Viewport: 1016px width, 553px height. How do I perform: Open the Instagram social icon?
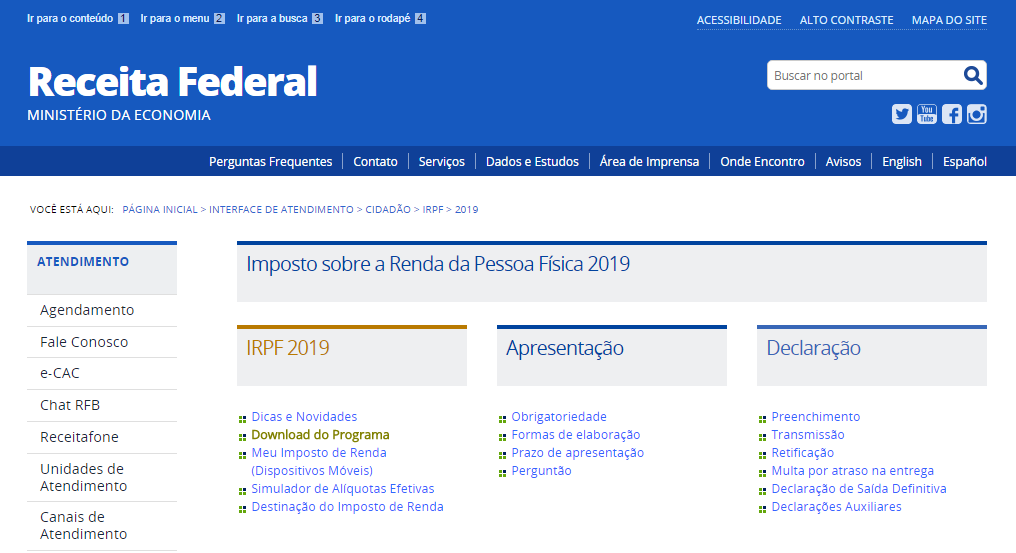pyautogui.click(x=976, y=114)
